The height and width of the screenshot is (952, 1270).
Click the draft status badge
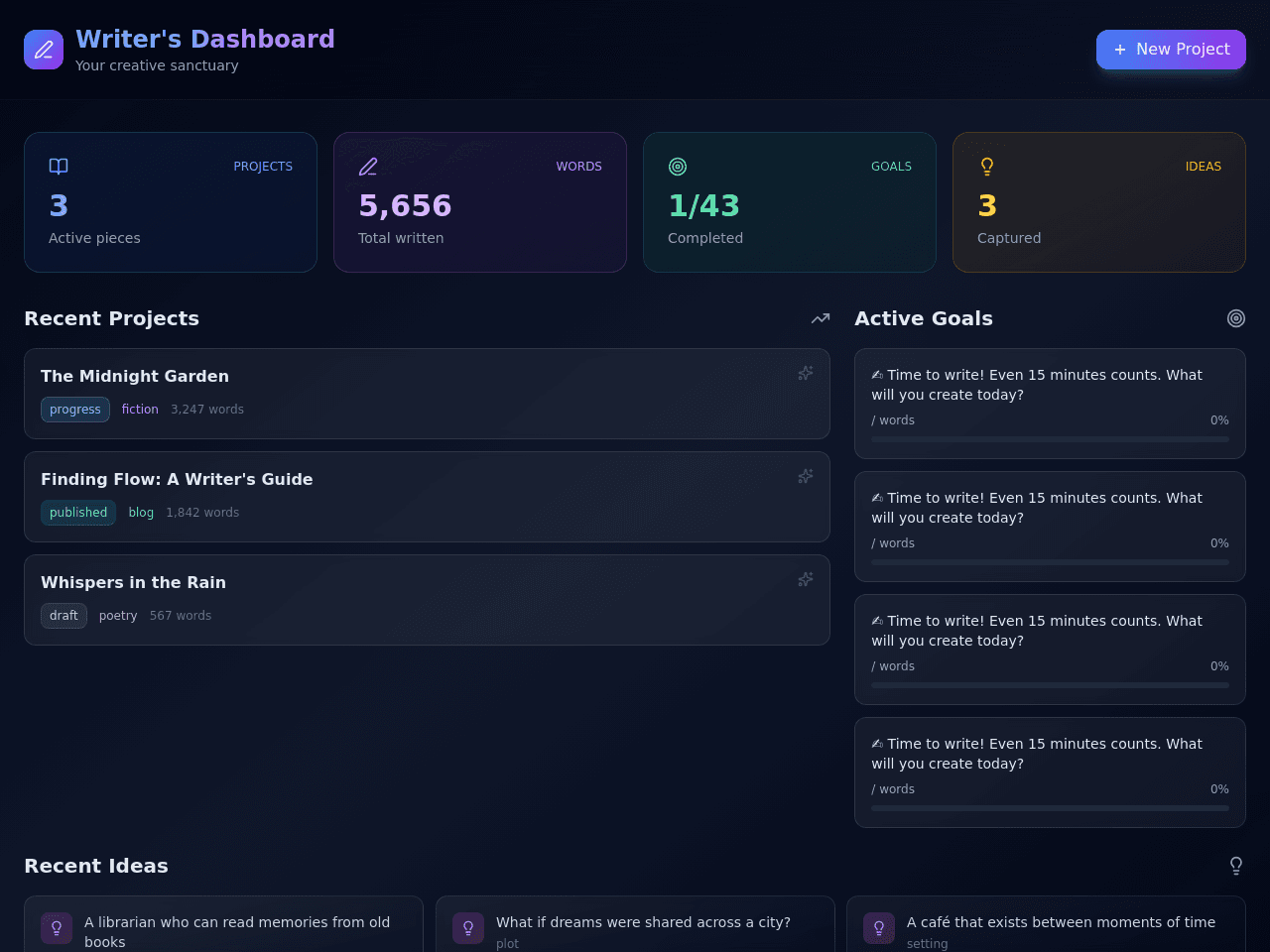click(63, 616)
